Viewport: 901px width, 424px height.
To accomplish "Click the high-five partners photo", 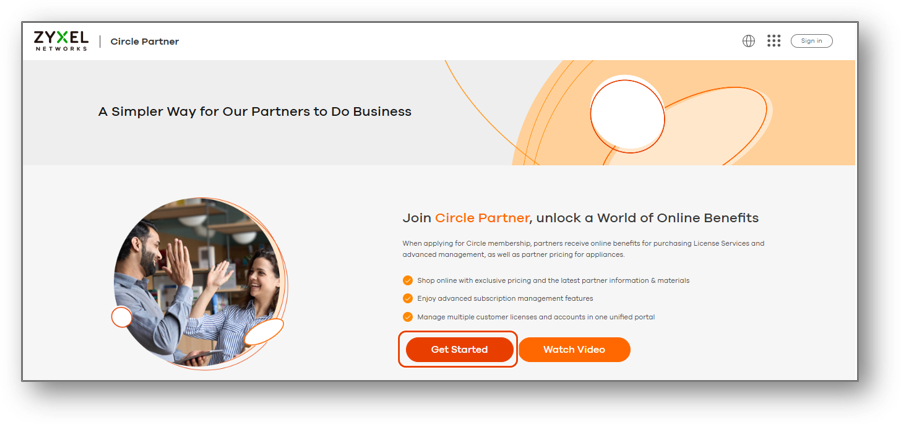I will pos(198,283).
